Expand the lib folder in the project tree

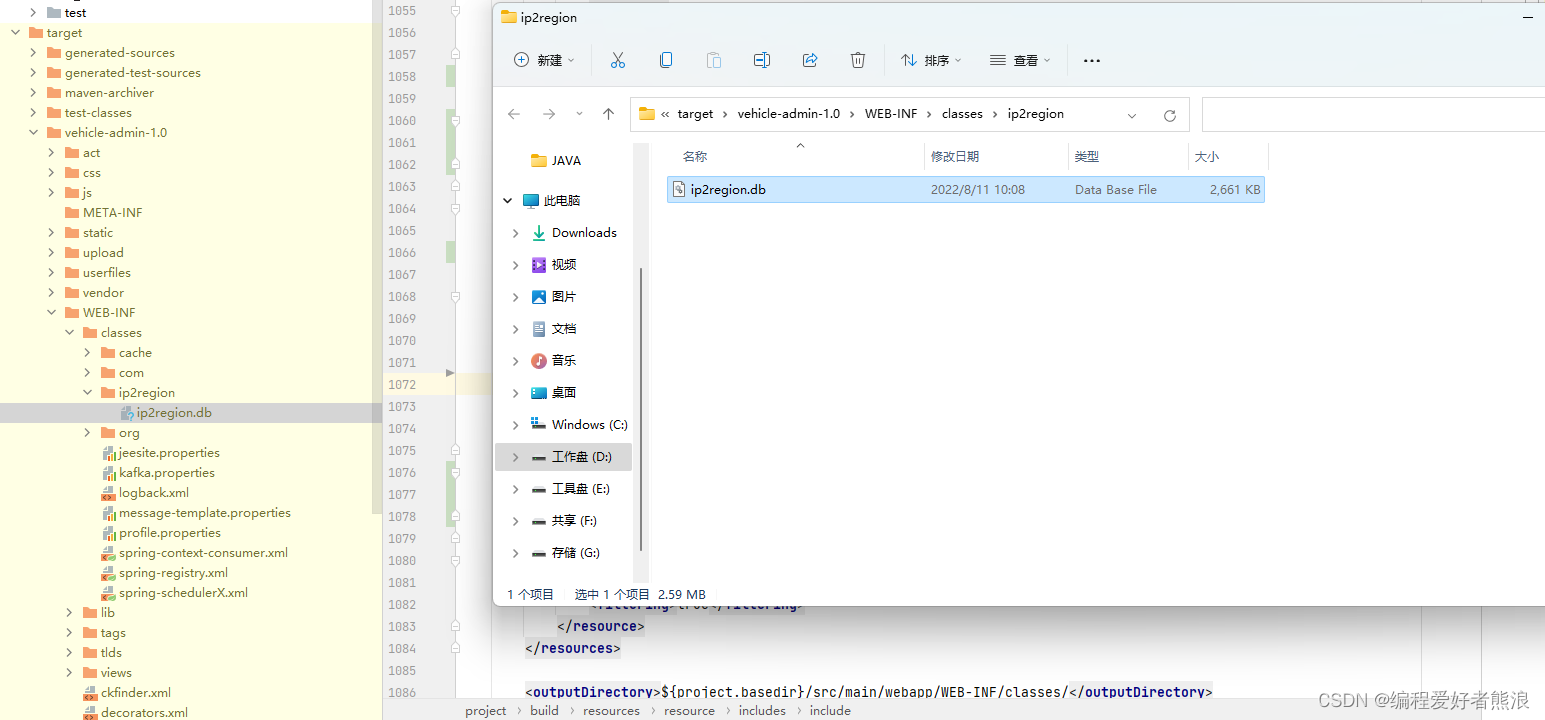(68, 612)
